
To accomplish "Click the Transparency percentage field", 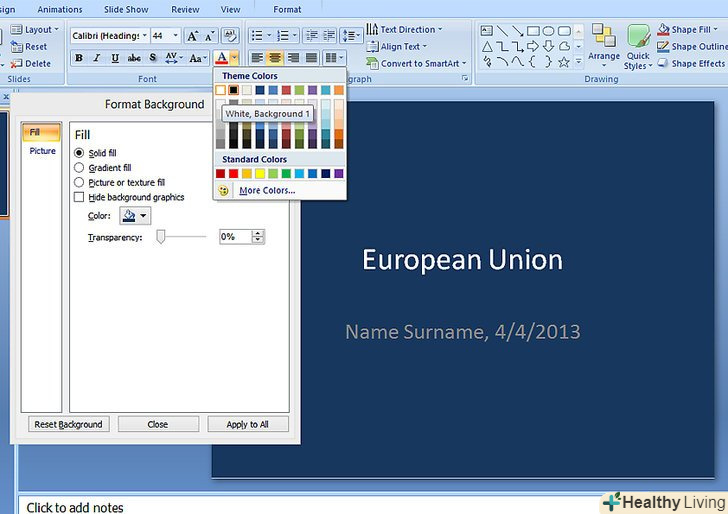I will click(235, 237).
